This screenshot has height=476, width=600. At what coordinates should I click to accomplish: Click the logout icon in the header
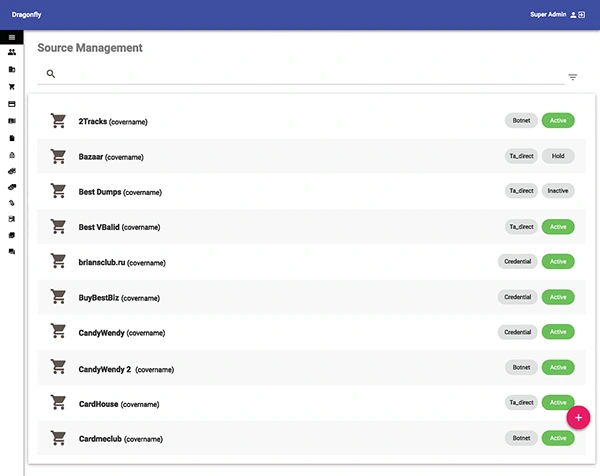582,15
